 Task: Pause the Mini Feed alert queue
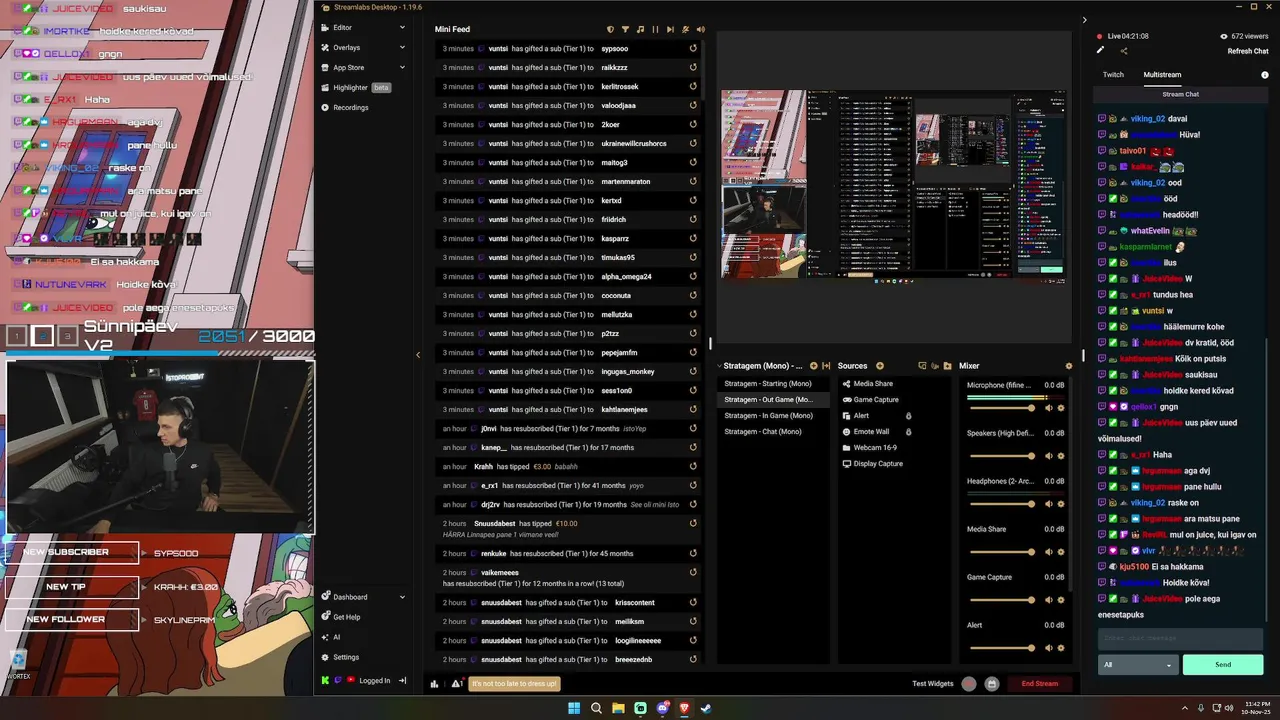[x=655, y=29]
